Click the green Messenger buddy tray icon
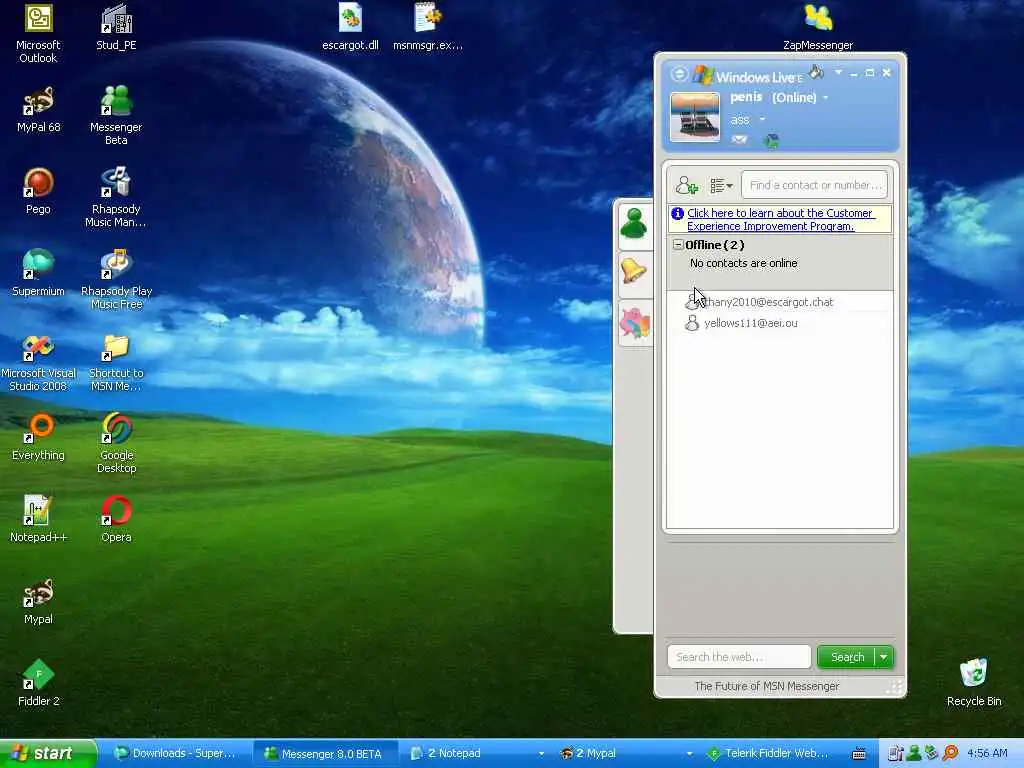This screenshot has height=768, width=1024. (913, 754)
